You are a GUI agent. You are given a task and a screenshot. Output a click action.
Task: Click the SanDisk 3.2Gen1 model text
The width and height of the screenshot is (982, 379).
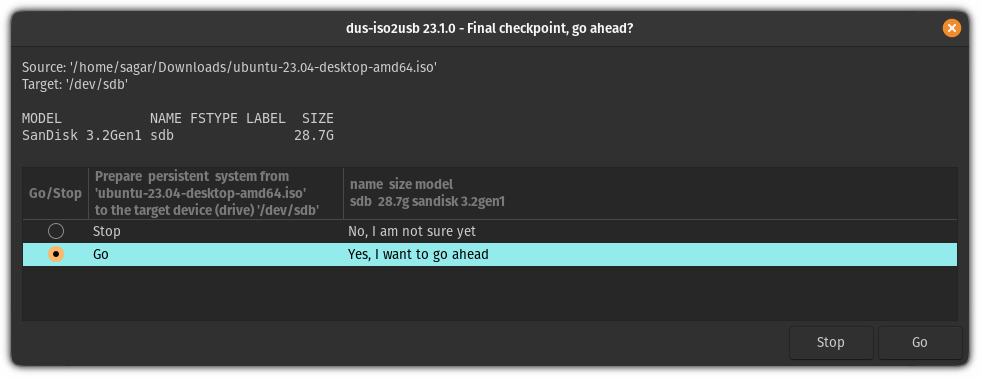82,135
